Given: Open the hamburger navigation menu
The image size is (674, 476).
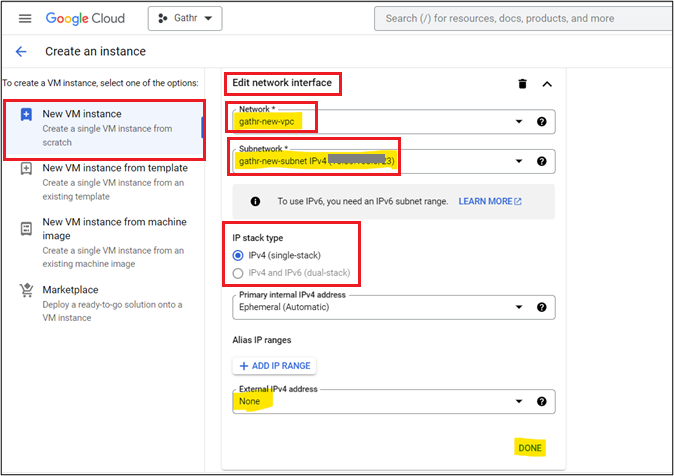Looking at the screenshot, I should [25, 18].
